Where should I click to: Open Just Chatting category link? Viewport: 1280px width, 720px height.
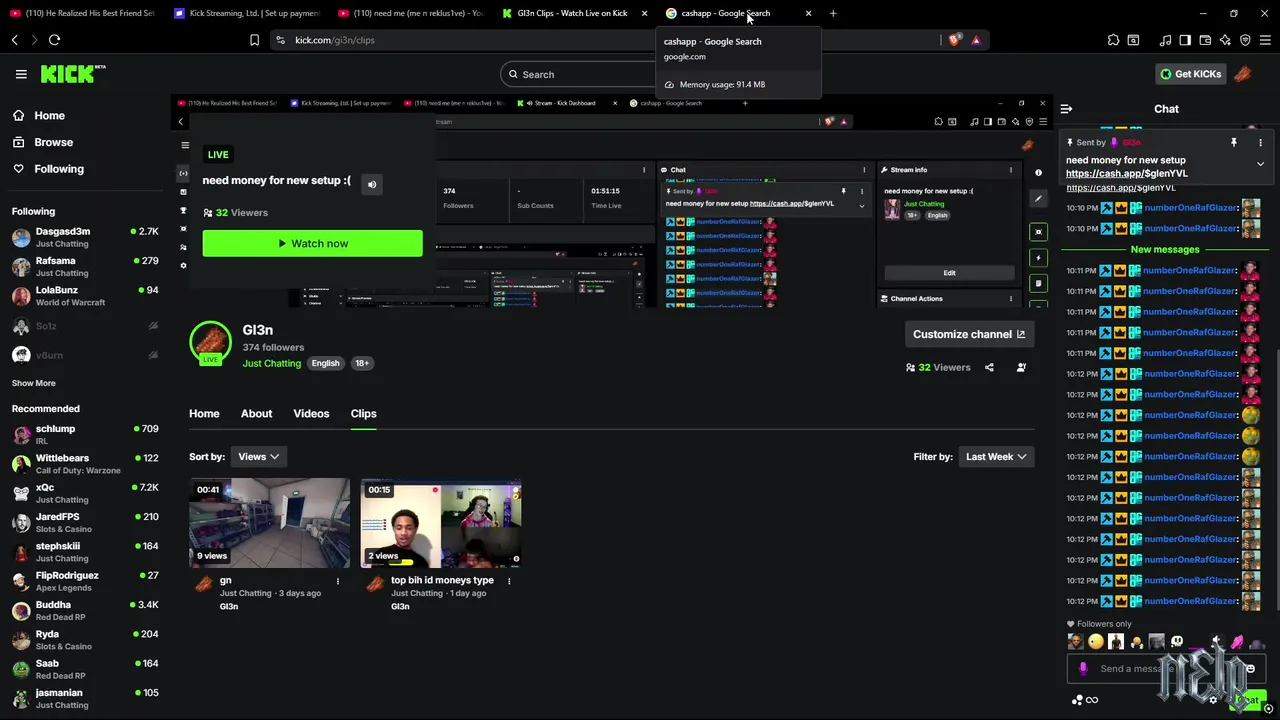click(271, 363)
